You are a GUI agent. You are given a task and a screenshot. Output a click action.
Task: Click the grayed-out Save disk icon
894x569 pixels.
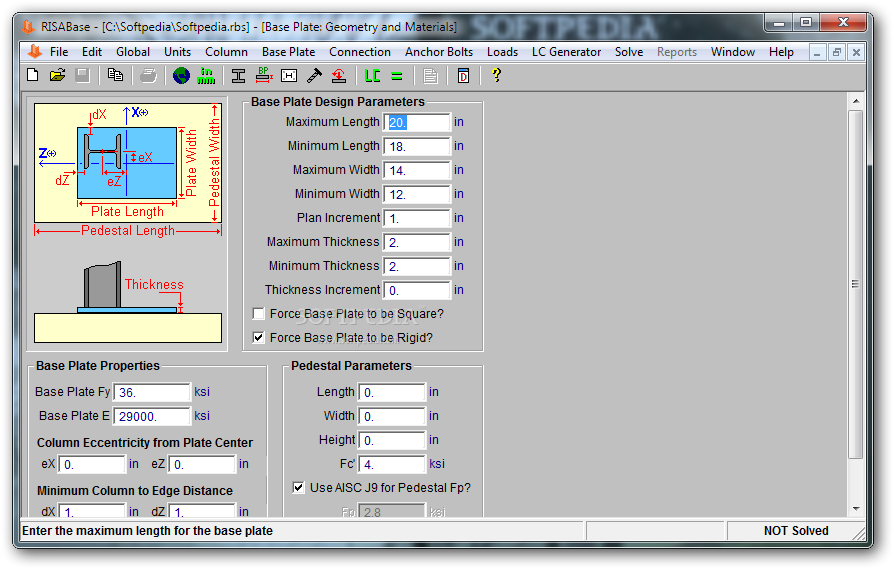tap(83, 75)
